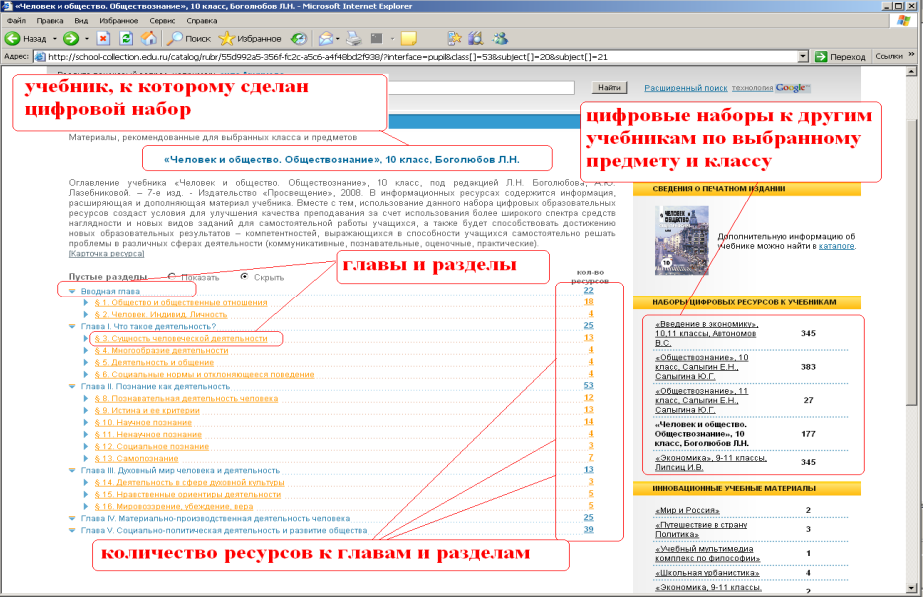
Task: Click the star-burst toolbar icon near Messenger
Action: pyautogui.click(x=454, y=39)
